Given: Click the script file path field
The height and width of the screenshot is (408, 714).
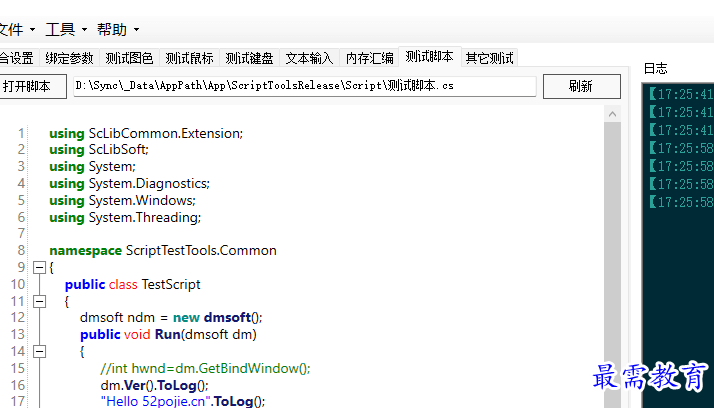Looking at the screenshot, I should (x=305, y=86).
